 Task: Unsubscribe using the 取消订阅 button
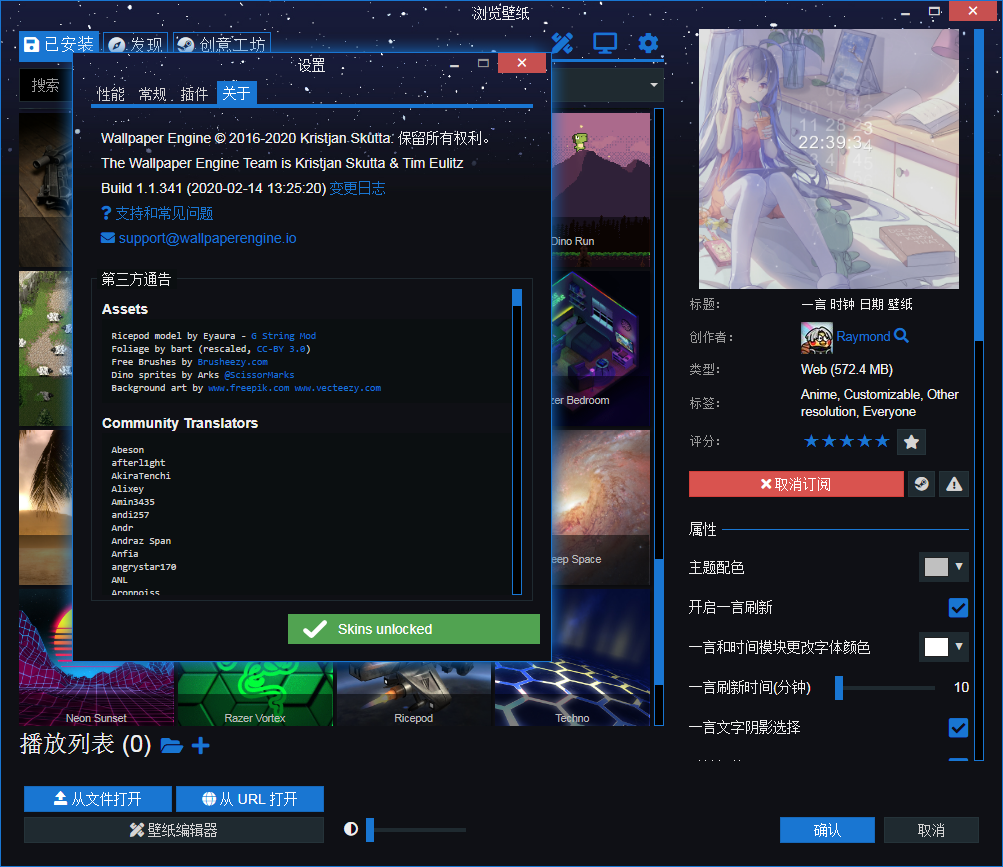pyautogui.click(x=795, y=484)
